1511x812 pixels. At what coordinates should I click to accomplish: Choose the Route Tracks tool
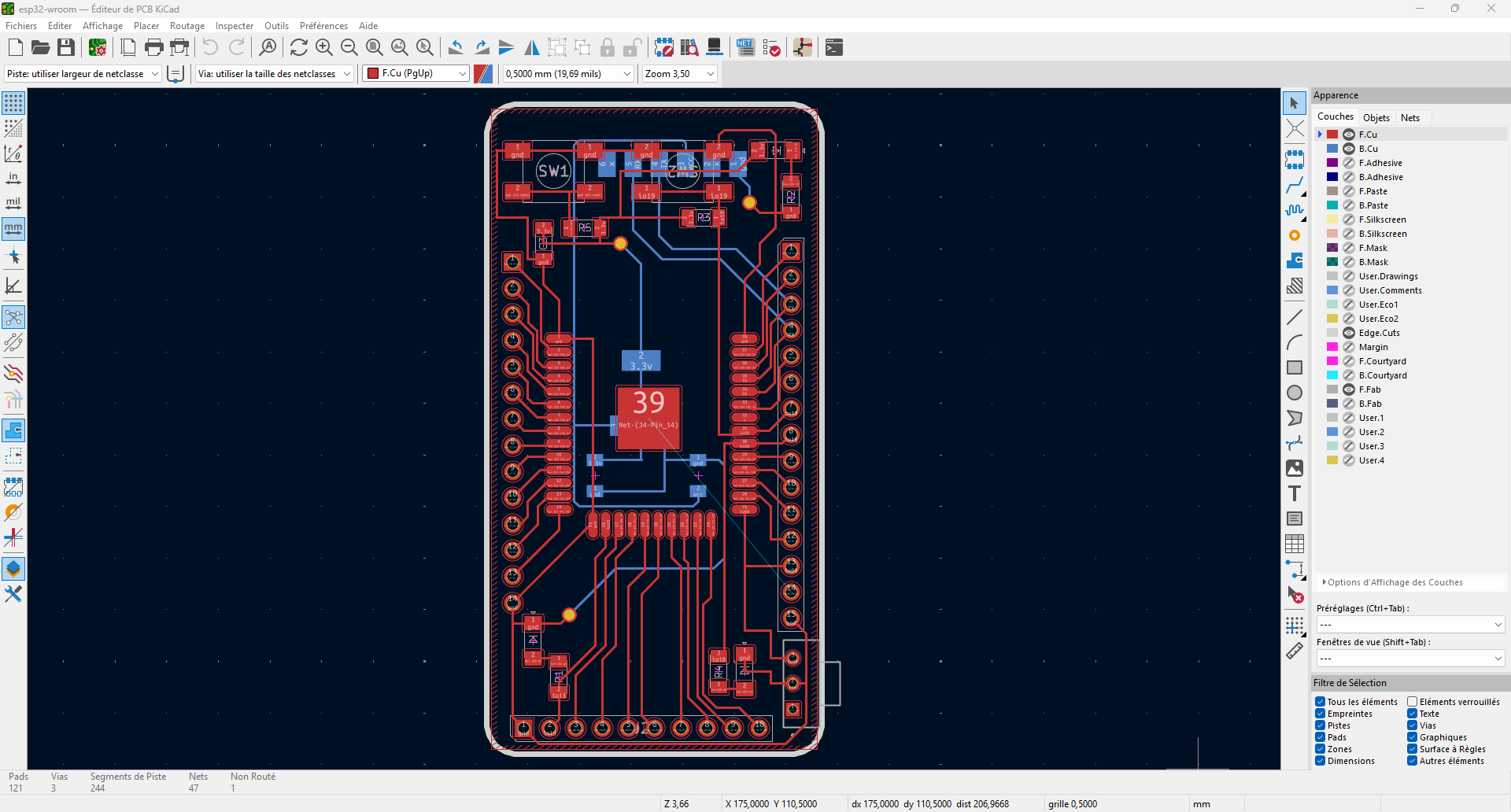[x=1295, y=185]
